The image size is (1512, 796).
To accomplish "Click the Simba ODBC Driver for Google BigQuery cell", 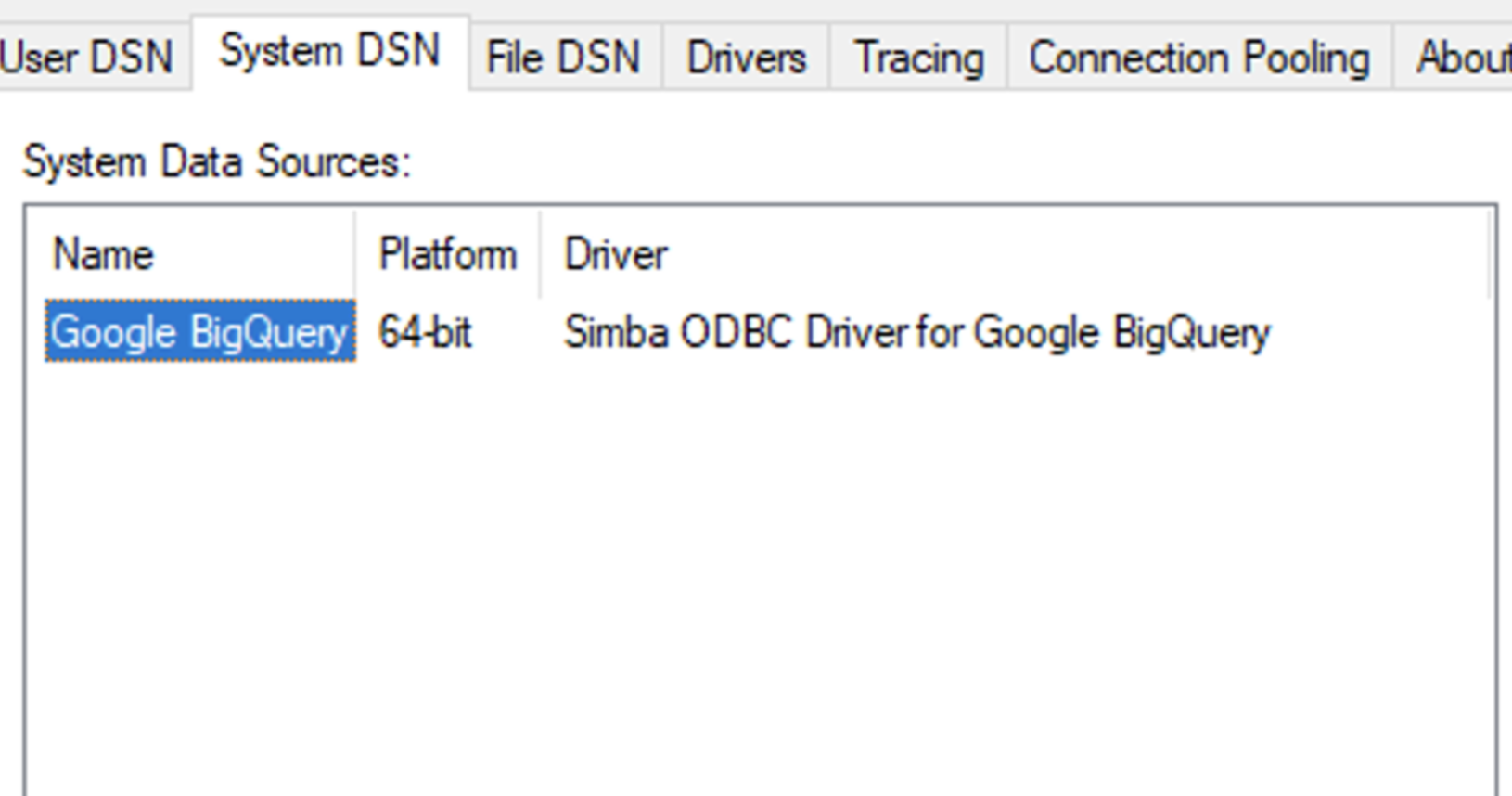I will [916, 332].
